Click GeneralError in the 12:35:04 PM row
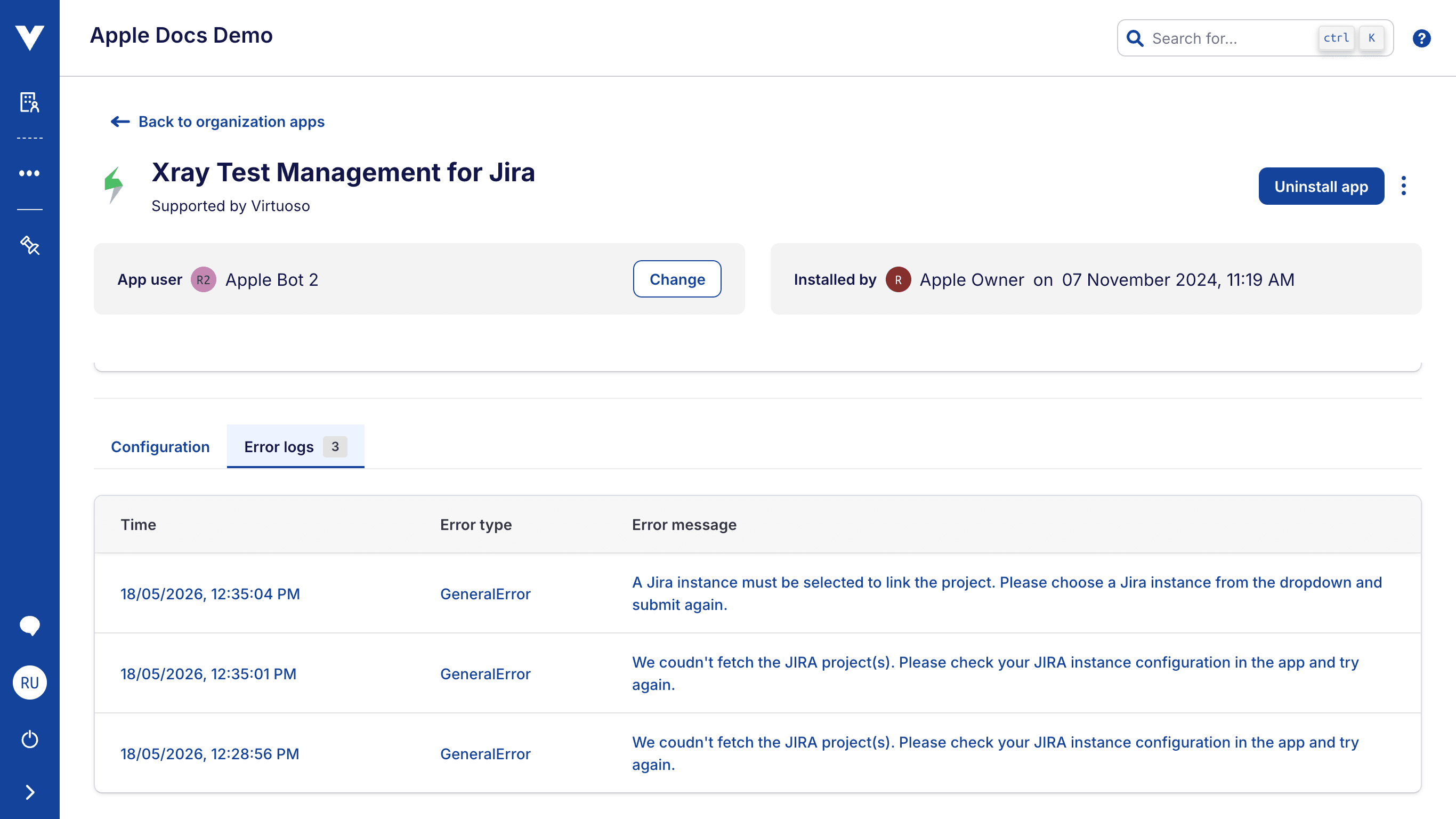Viewport: 1456px width, 819px height. [x=485, y=594]
